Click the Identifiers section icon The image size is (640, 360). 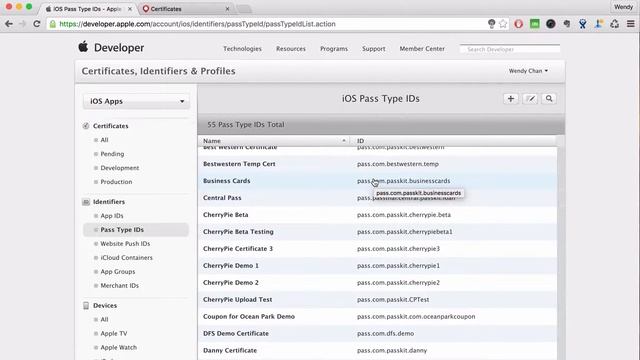click(x=86, y=202)
